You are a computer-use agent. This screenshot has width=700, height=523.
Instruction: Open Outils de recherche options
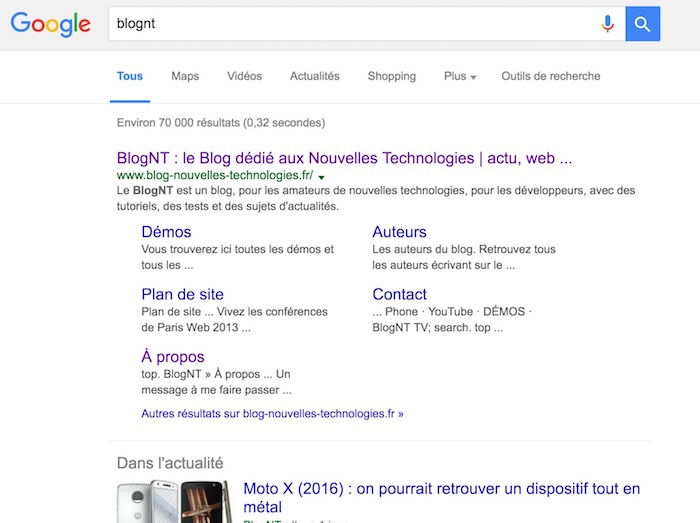coord(551,76)
